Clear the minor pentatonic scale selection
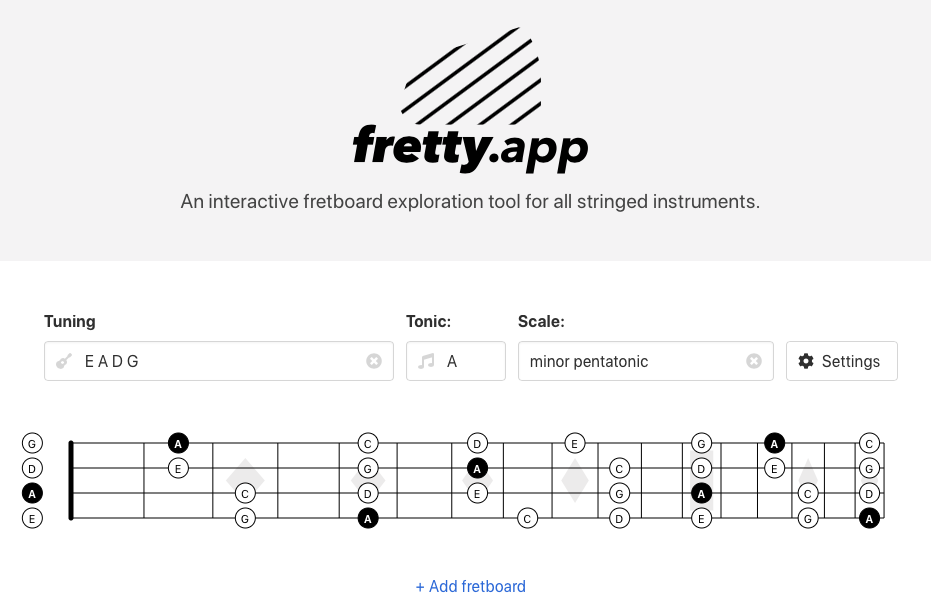Screen dimensions: 931x612 pos(754,361)
